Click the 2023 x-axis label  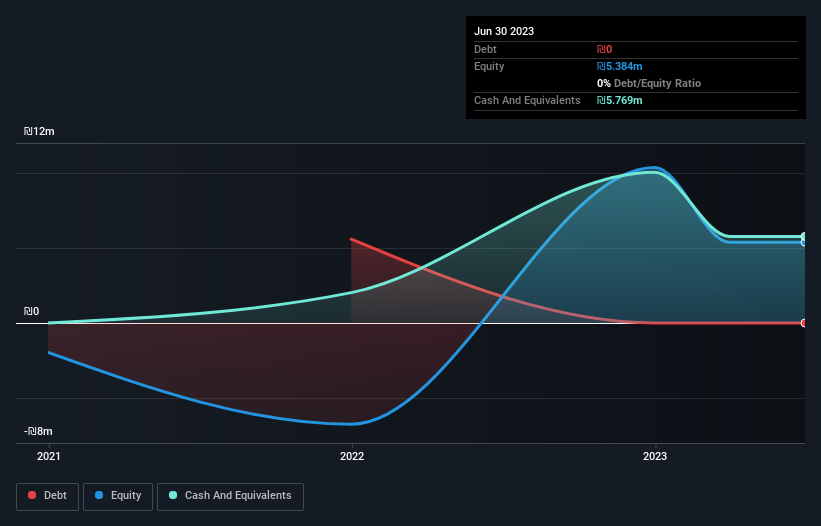(655, 456)
